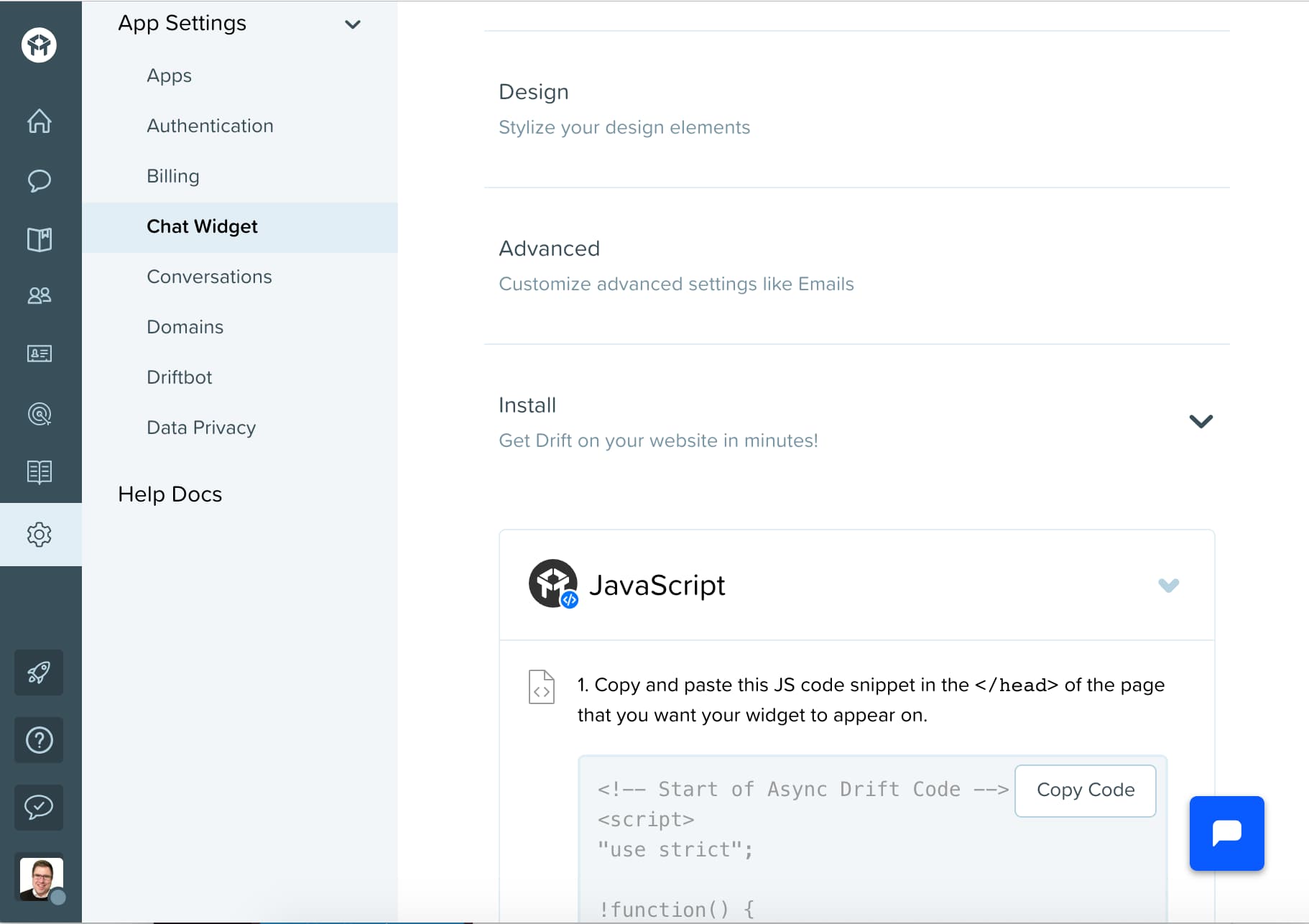The width and height of the screenshot is (1309, 924).
Task: Open the Drift home dashboard
Action: pyautogui.click(x=40, y=121)
